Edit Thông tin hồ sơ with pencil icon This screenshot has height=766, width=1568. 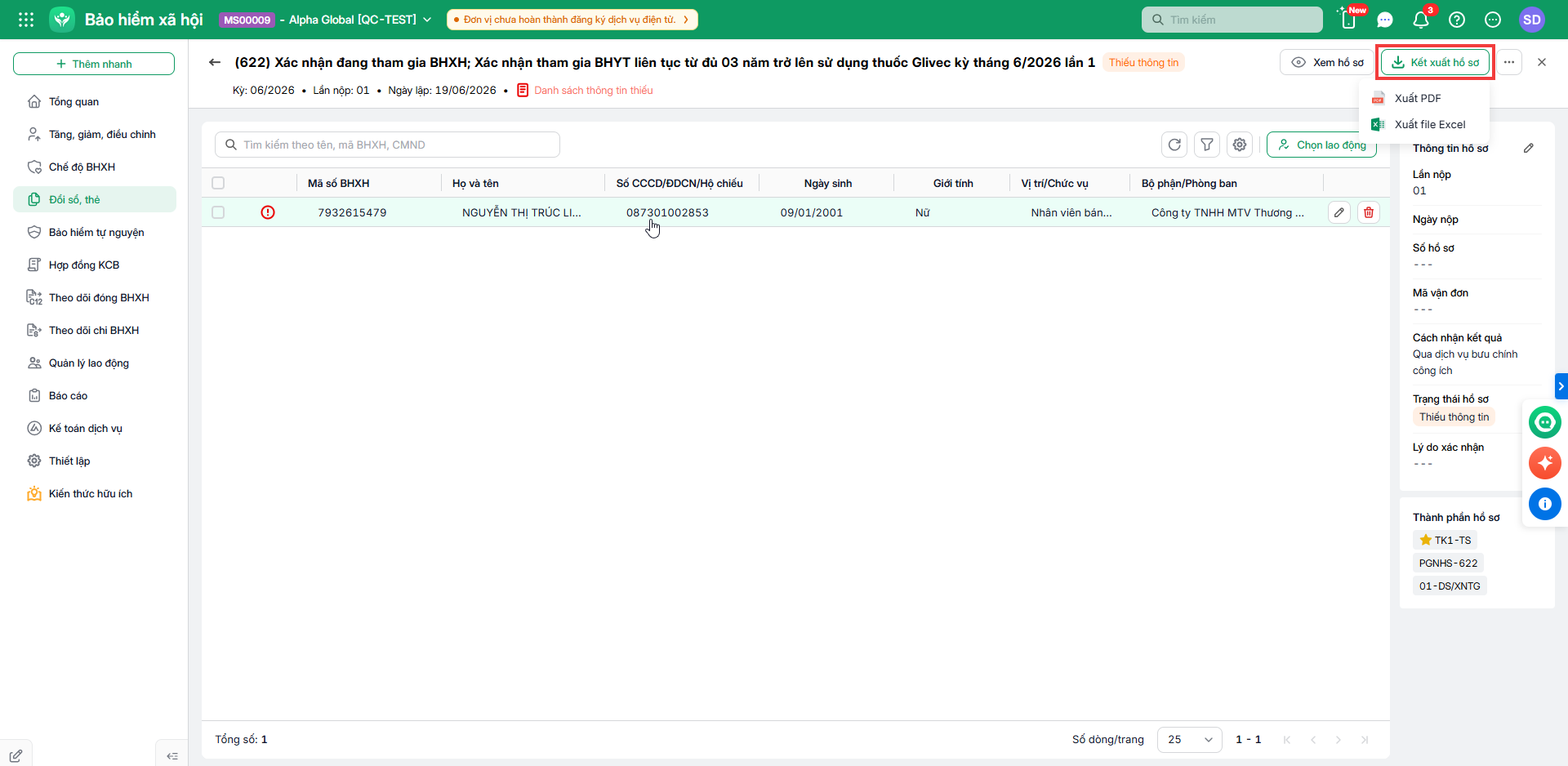(1529, 148)
